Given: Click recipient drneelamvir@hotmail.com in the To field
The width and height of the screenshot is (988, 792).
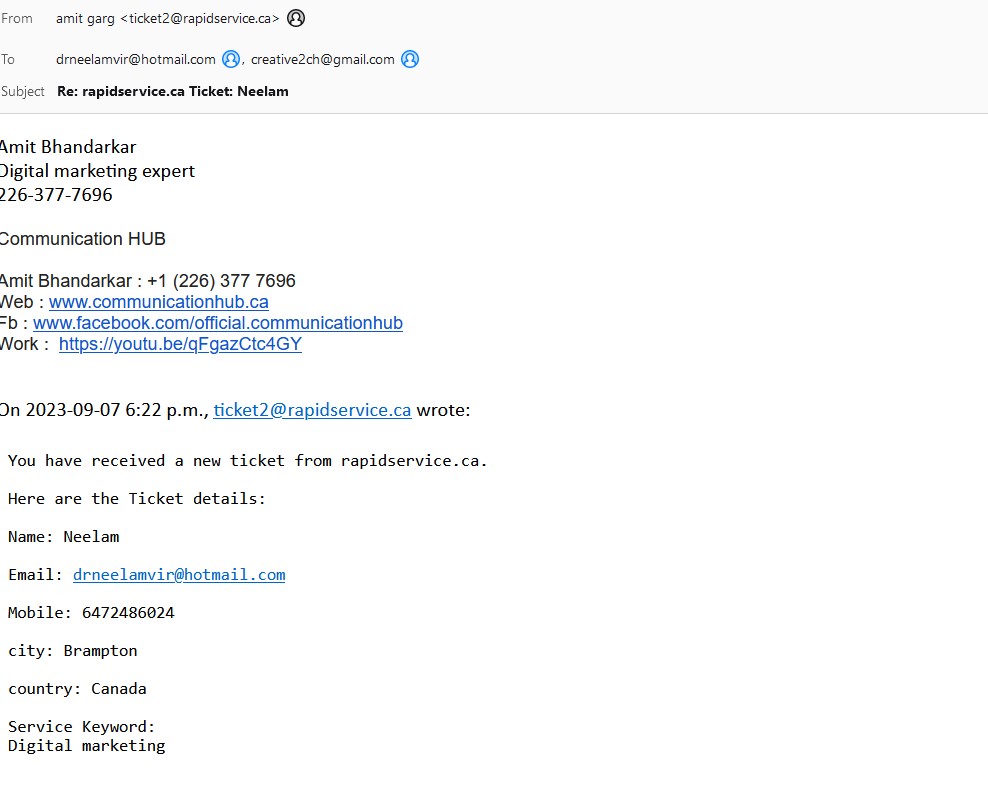Looking at the screenshot, I should (x=136, y=59).
